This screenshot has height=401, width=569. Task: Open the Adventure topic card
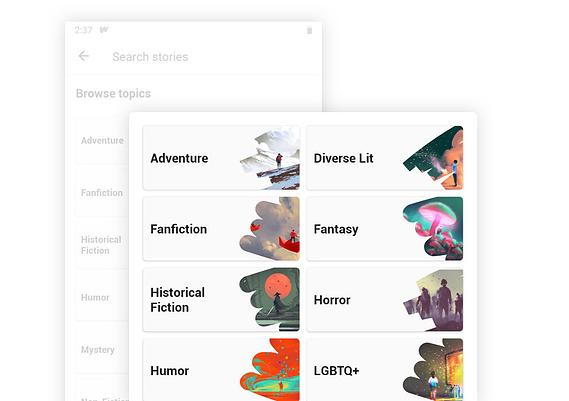click(x=221, y=158)
